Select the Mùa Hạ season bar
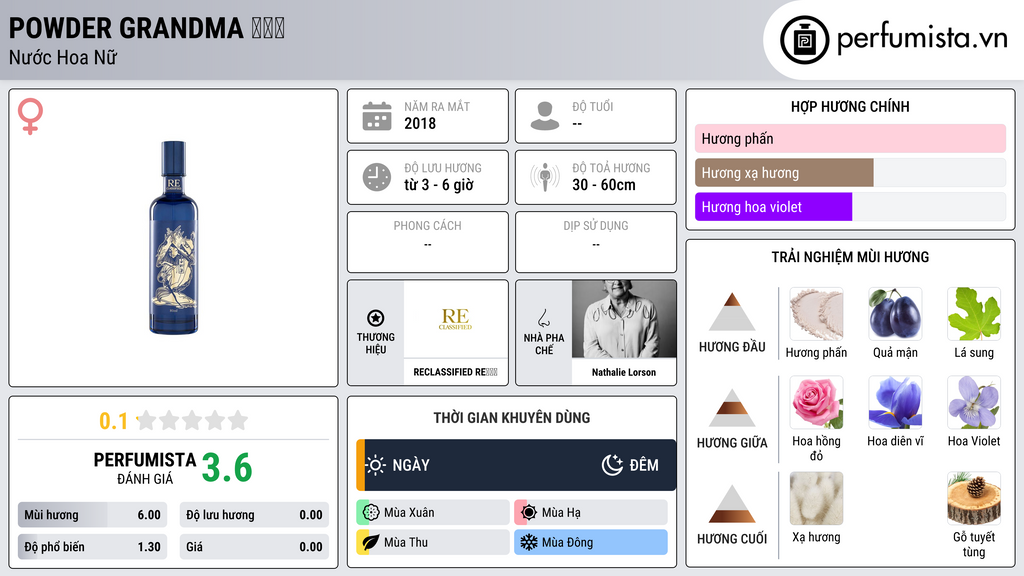The width and height of the screenshot is (1024, 576). tap(591, 513)
